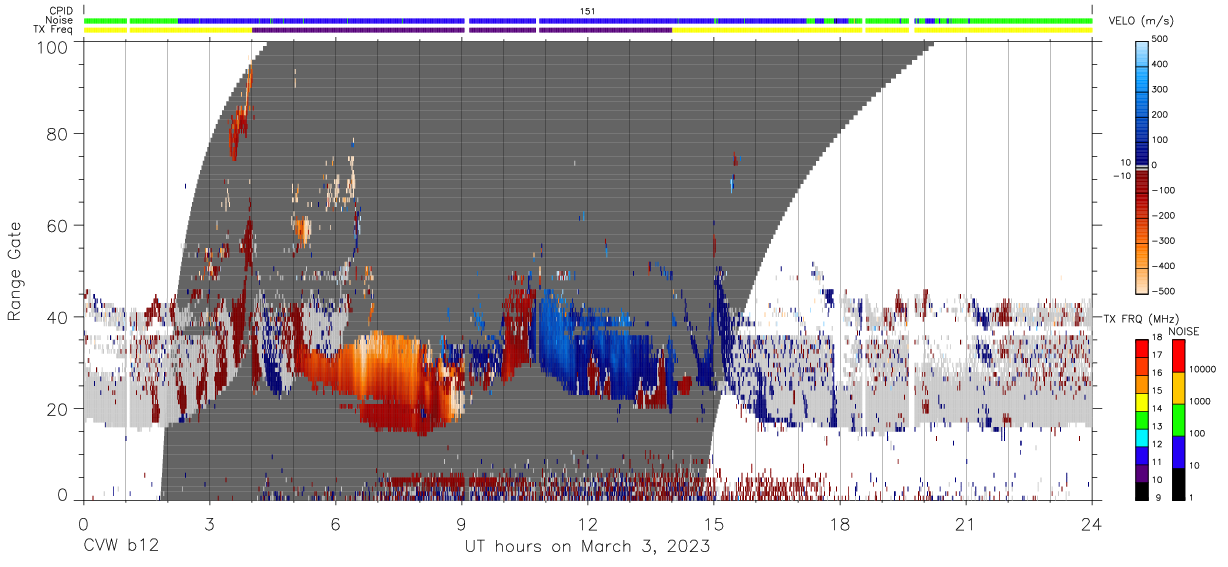Select the CPID value 151
Viewport: 1228px width, 567px height.
(x=587, y=10)
